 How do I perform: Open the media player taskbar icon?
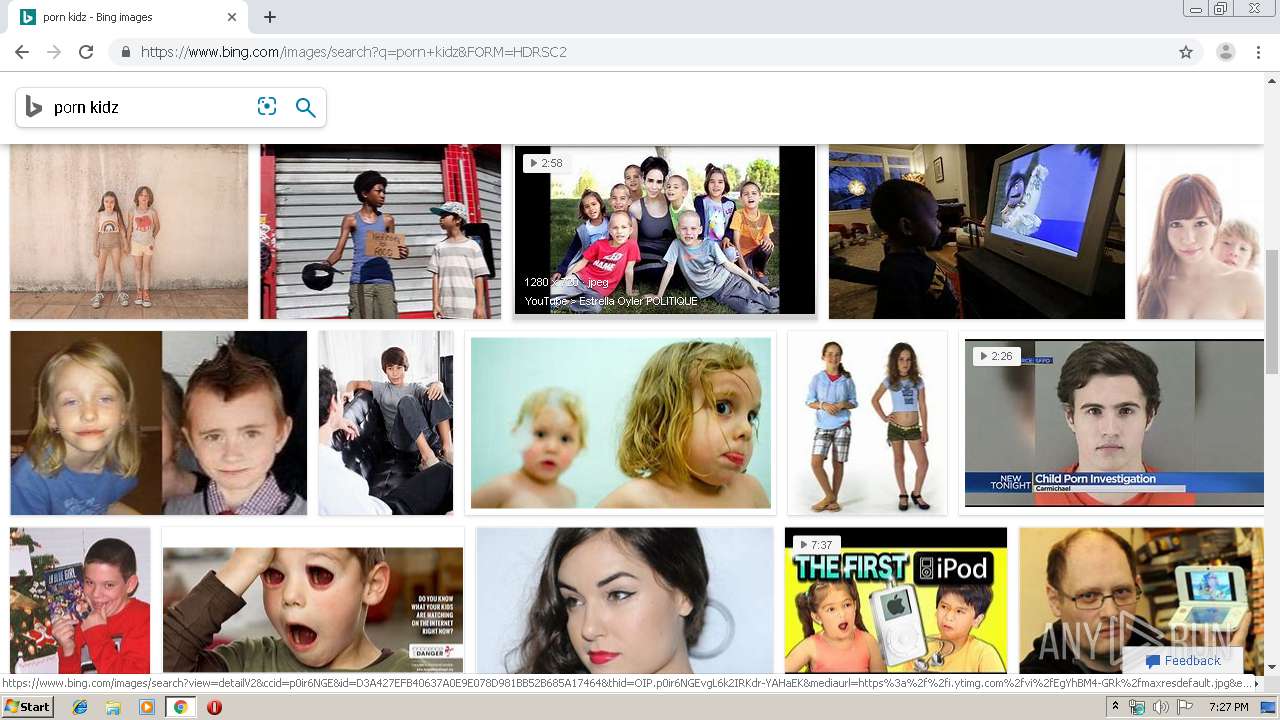[147, 707]
